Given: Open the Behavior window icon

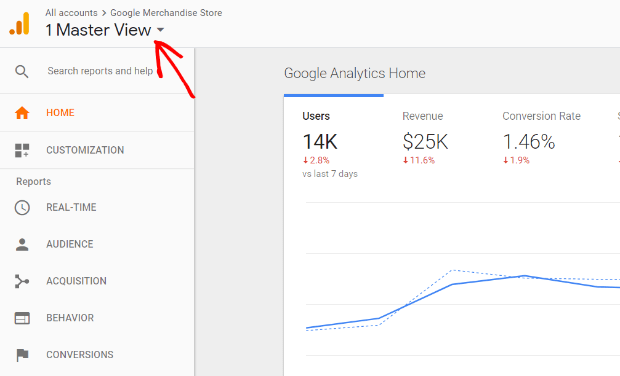Looking at the screenshot, I should (22, 318).
